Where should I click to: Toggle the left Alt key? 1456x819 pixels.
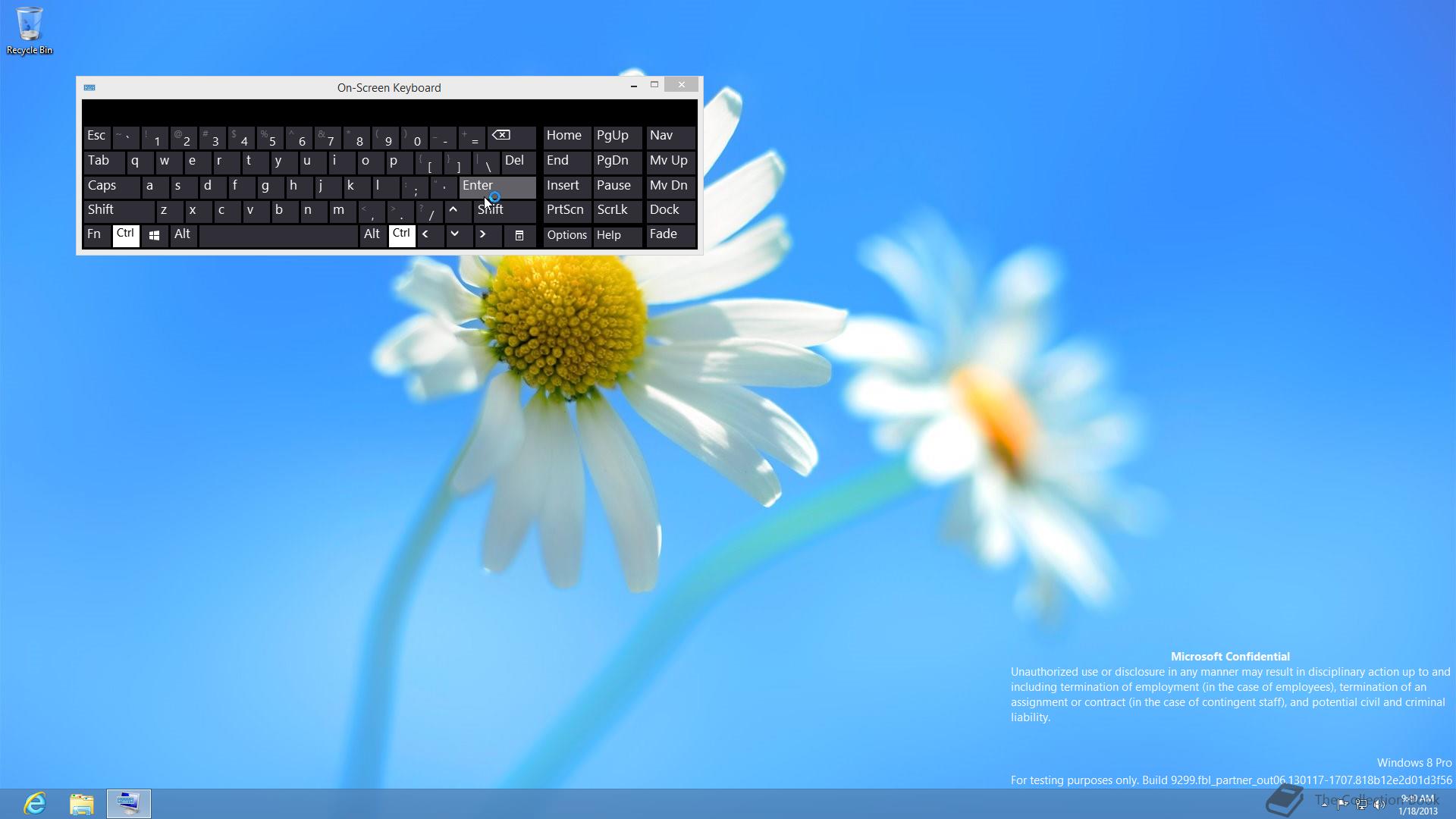tap(184, 236)
